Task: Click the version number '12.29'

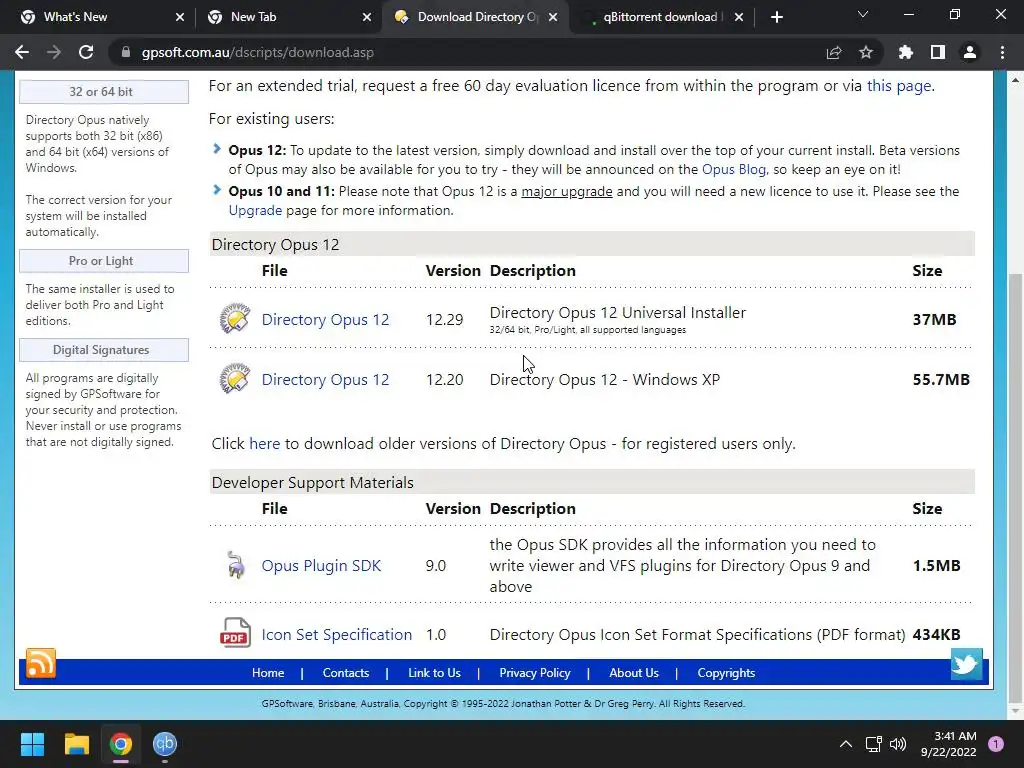Action: [x=444, y=319]
